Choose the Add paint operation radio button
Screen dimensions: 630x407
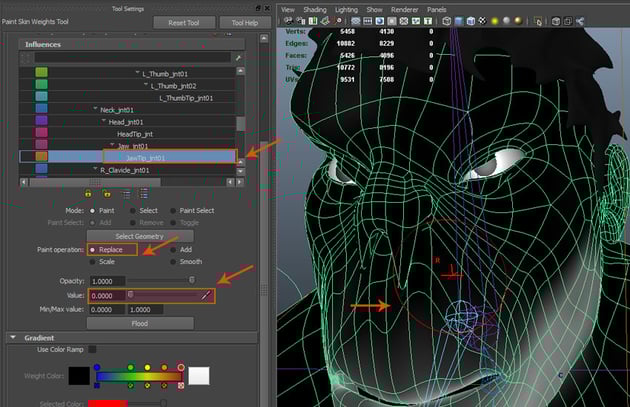174,248
